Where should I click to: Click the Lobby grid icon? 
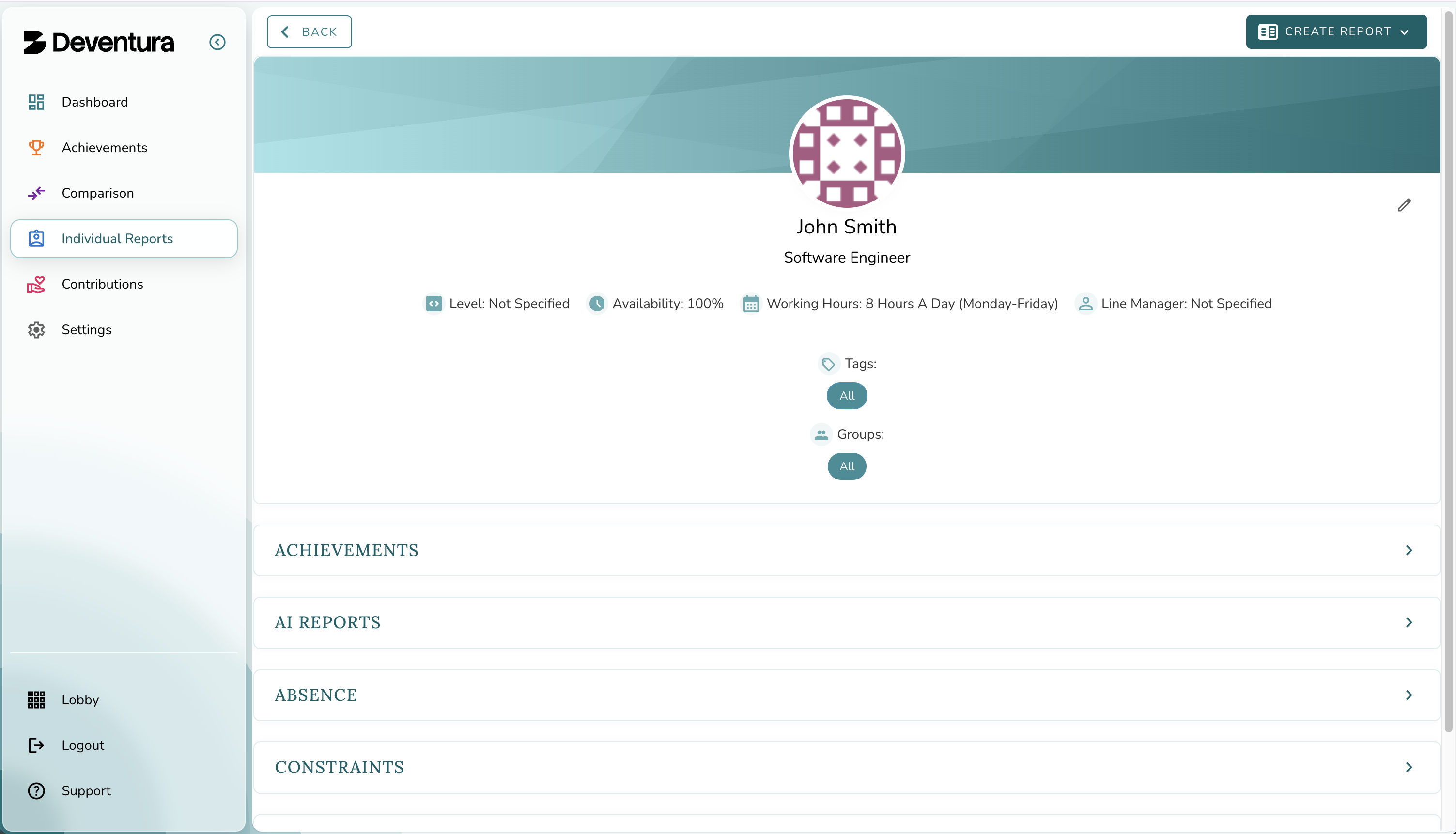click(x=36, y=699)
